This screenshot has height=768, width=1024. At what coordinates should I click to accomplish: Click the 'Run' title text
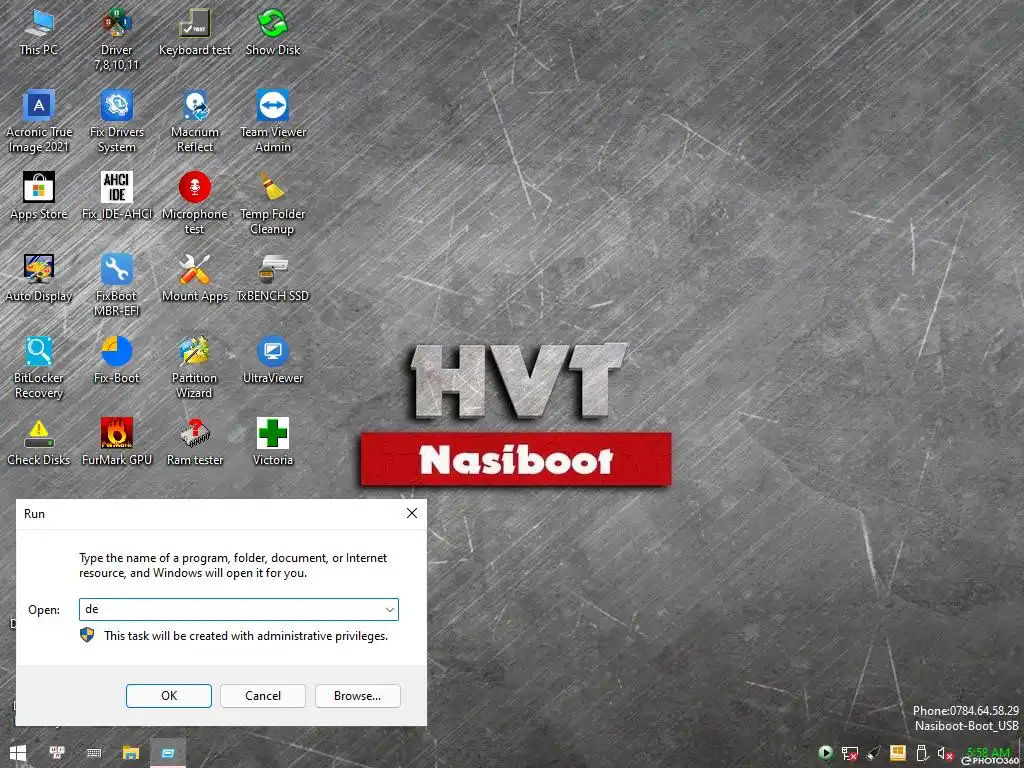point(35,514)
